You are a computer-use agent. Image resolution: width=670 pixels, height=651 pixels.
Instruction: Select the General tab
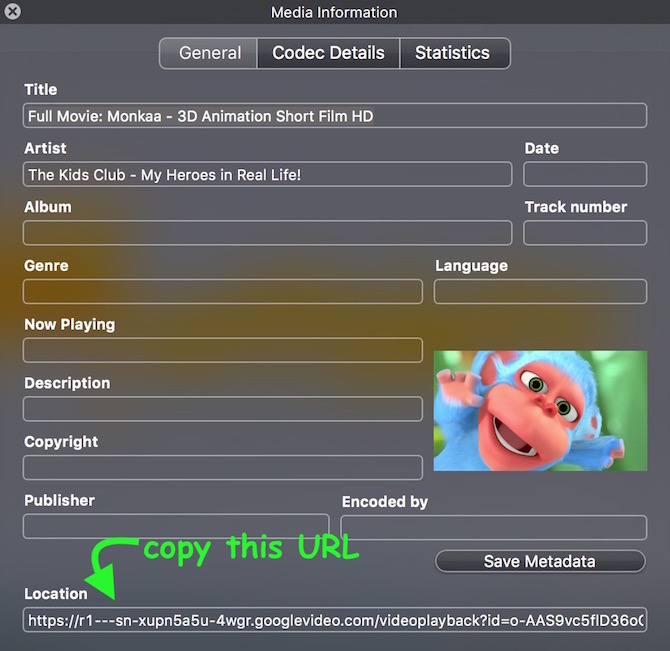coord(209,53)
